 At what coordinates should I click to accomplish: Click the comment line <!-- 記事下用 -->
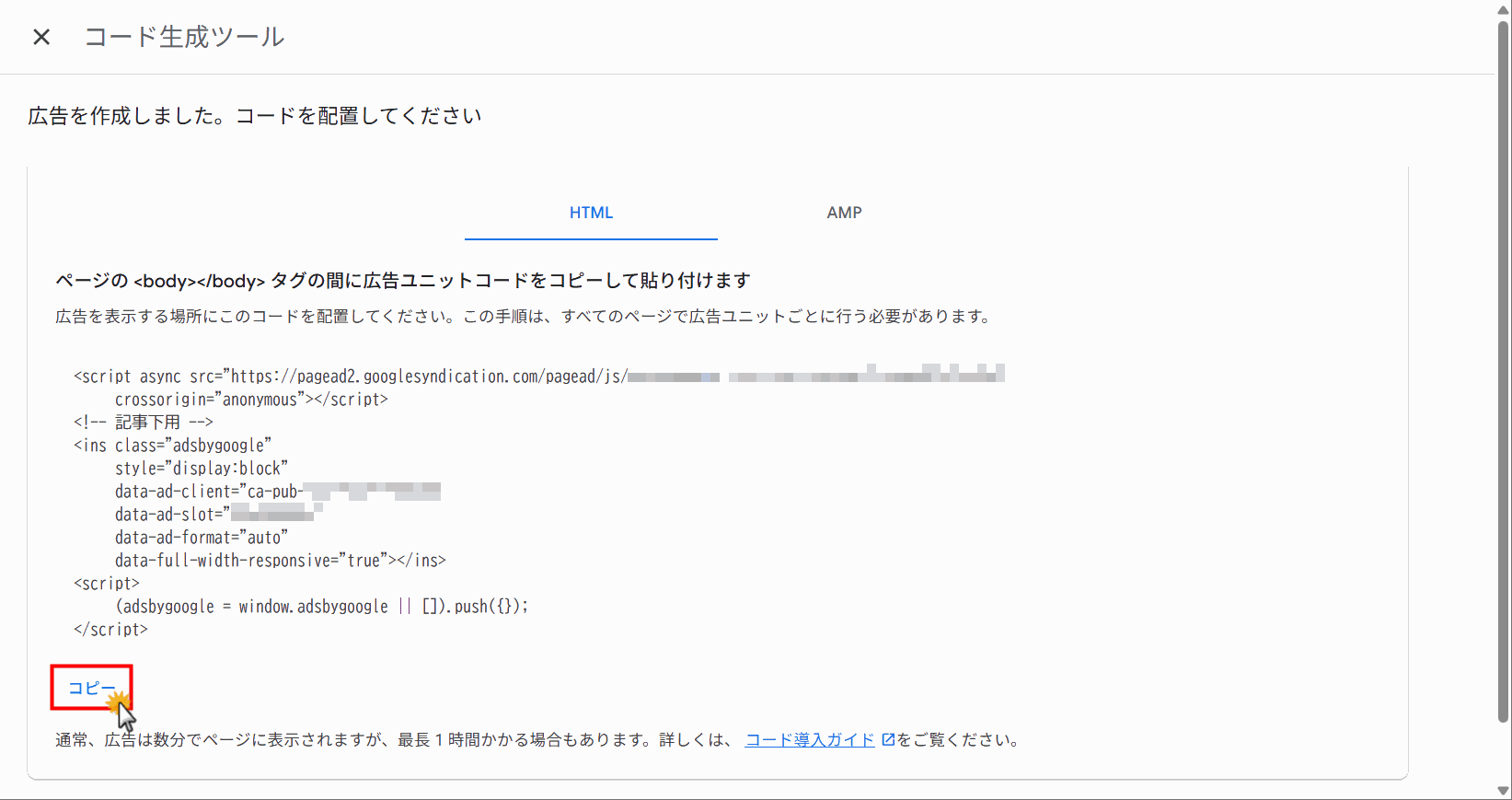click(x=144, y=423)
